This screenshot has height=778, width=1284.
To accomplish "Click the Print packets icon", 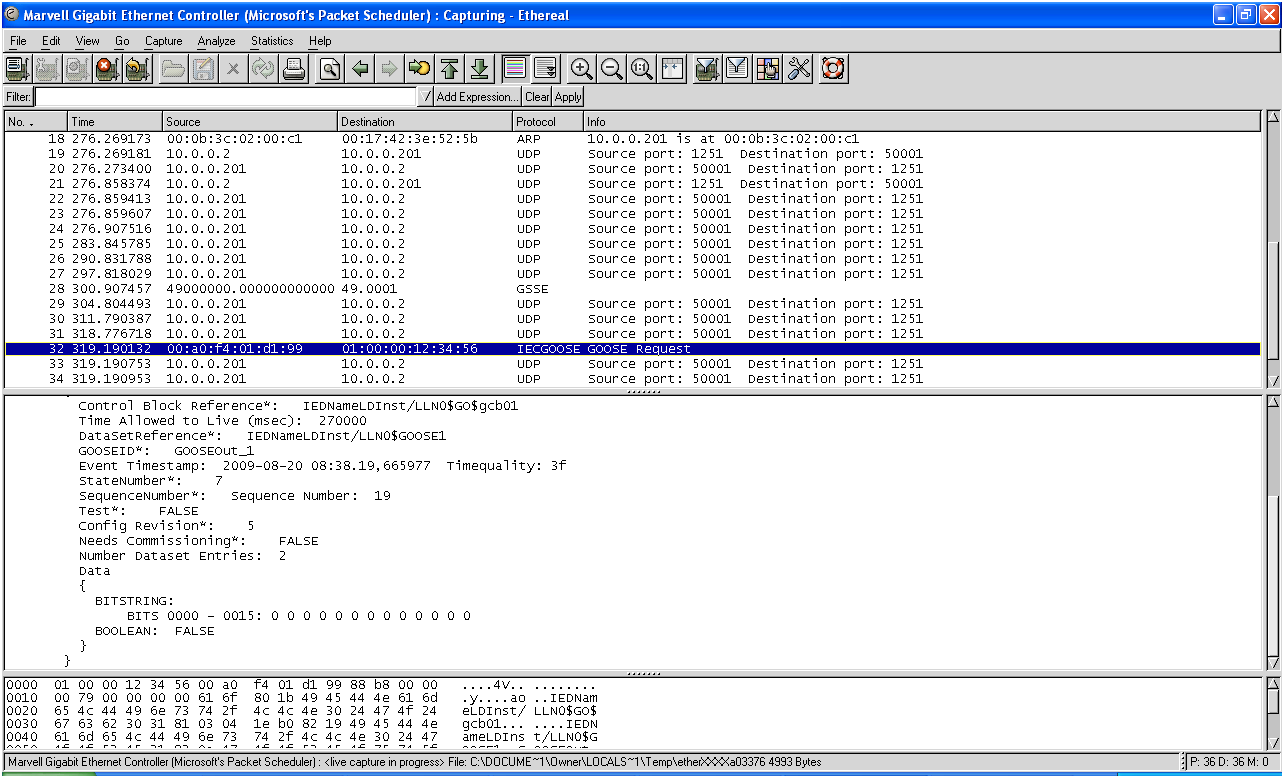I will (294, 69).
